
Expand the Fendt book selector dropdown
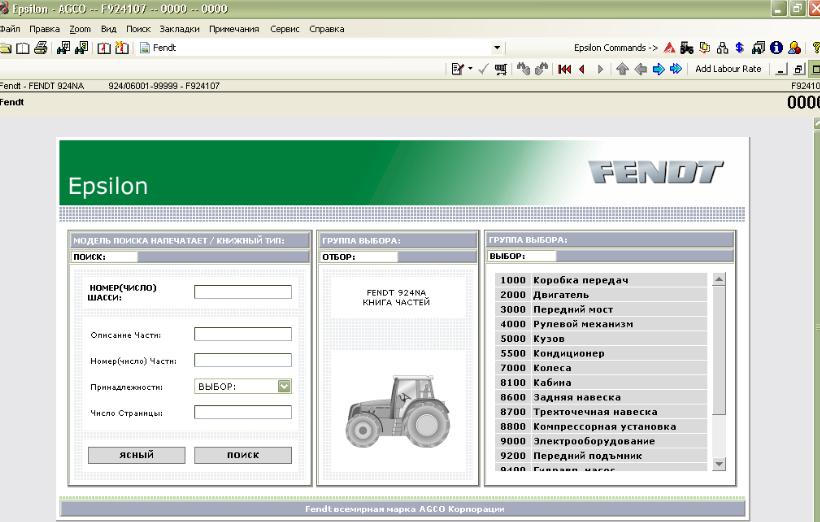[x=497, y=48]
